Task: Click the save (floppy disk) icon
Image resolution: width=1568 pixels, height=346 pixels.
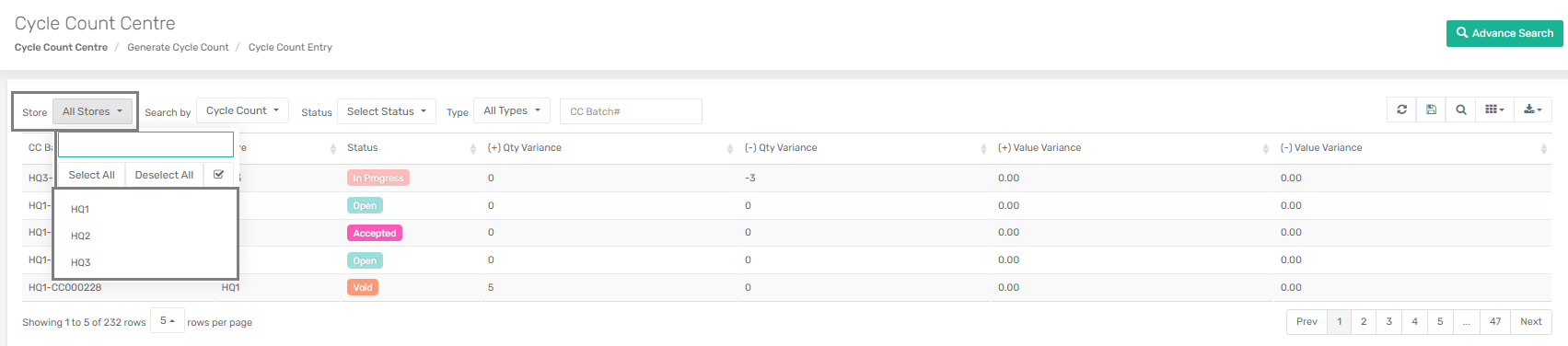Action: (x=1431, y=110)
